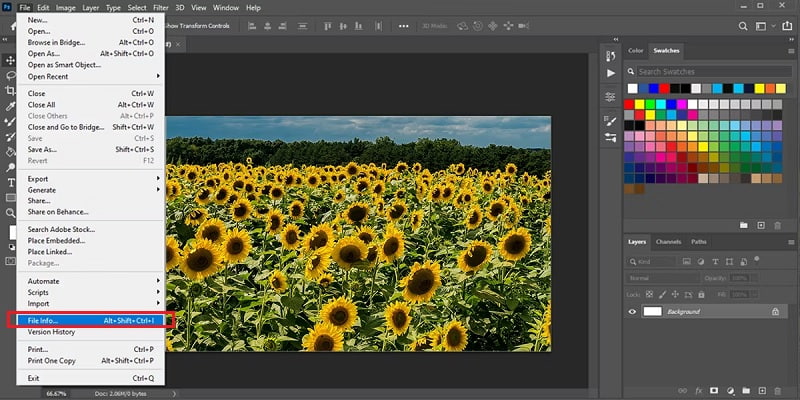Switch to the Color panel tab
Image resolution: width=800 pixels, height=400 pixels.
click(636, 51)
